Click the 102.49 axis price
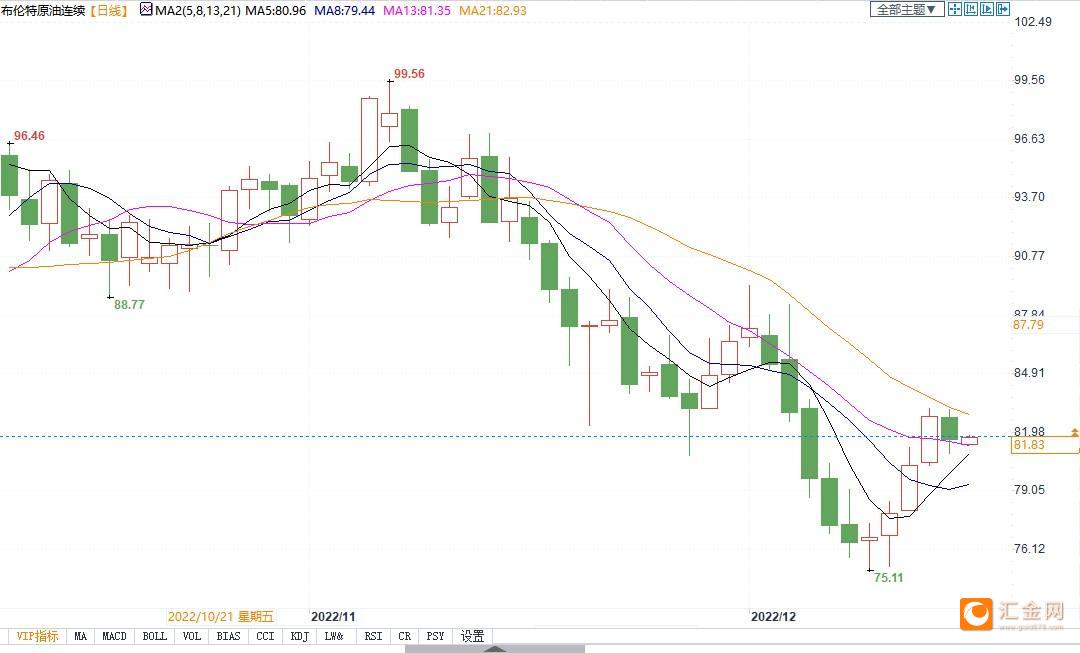Image resolution: width=1080 pixels, height=653 pixels. [1033, 21]
